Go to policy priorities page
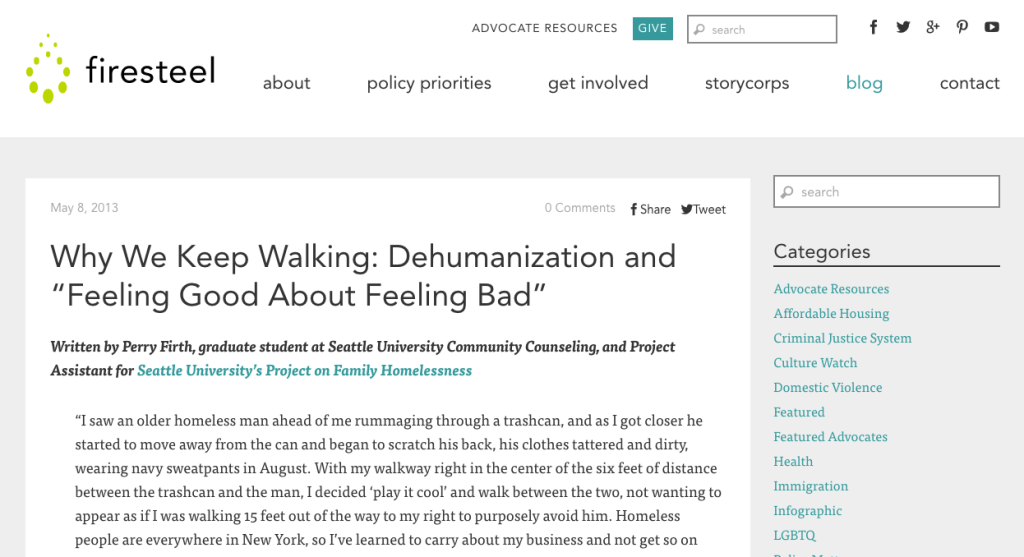The width and height of the screenshot is (1024, 557). (x=429, y=83)
